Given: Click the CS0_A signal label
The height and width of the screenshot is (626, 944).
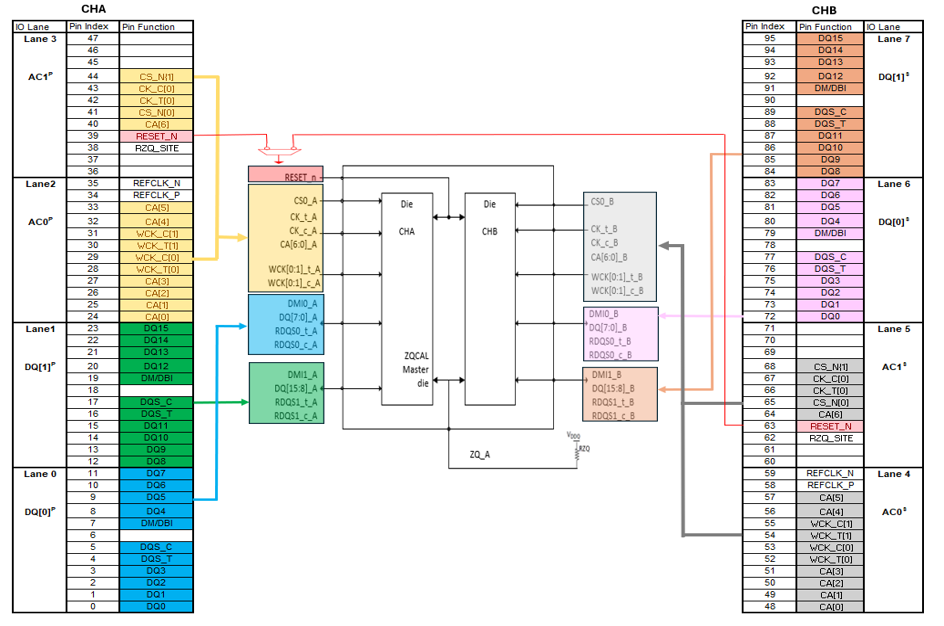Looking at the screenshot, I should [305, 201].
